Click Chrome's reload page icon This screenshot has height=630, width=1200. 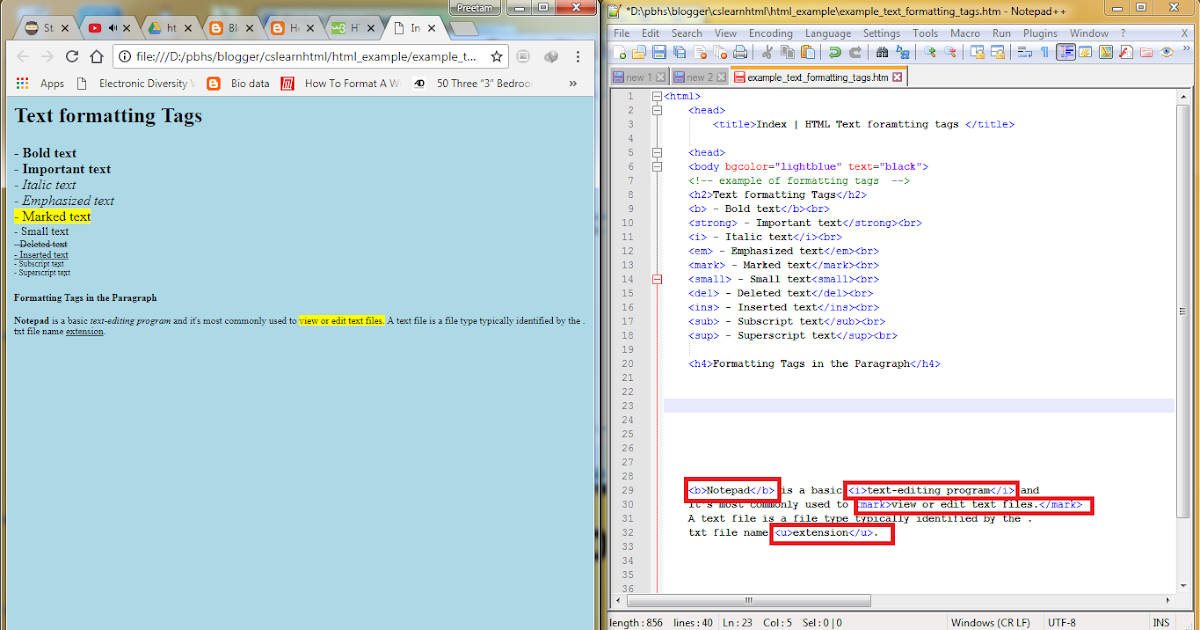click(x=72, y=56)
